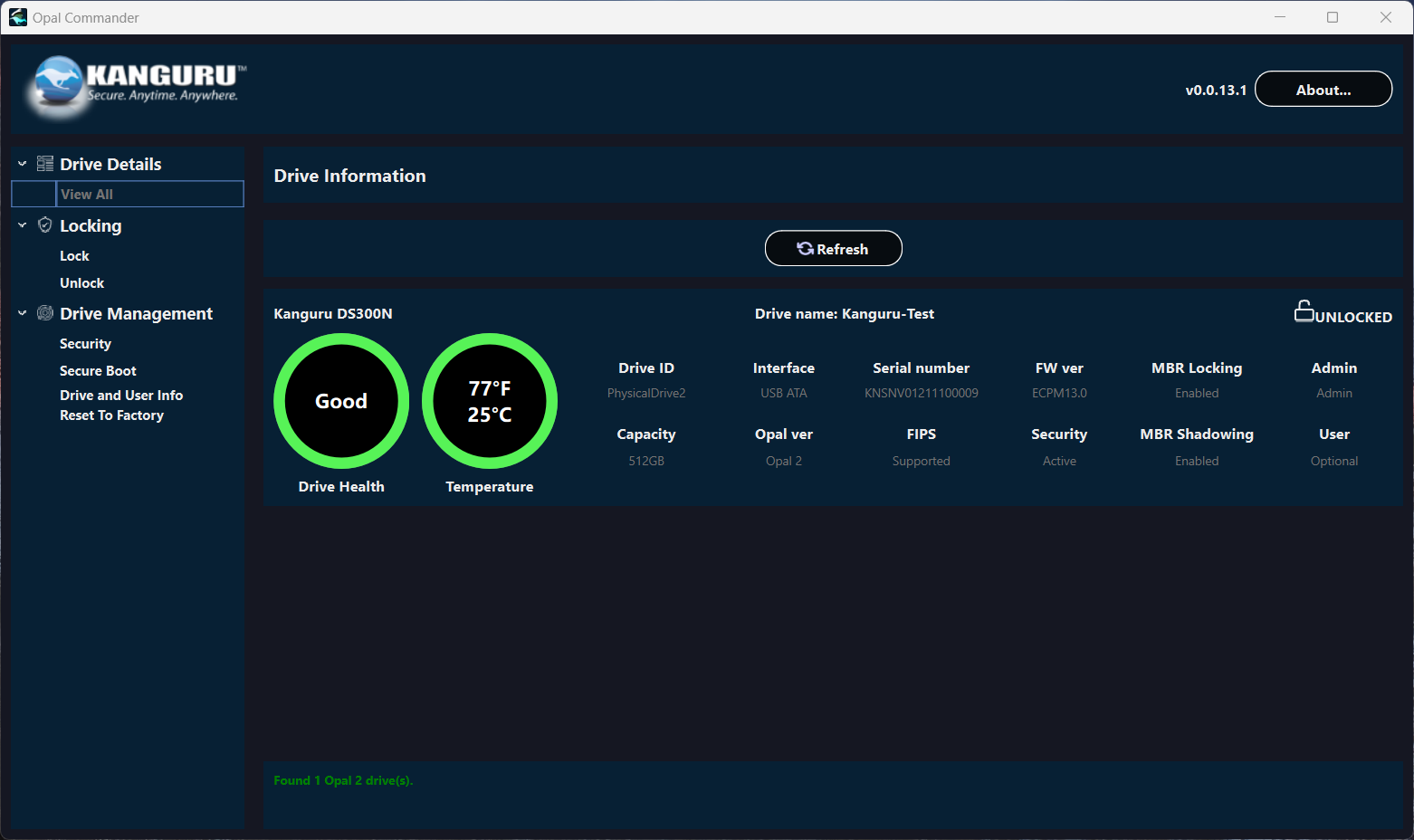Image resolution: width=1414 pixels, height=840 pixels.
Task: Collapse the Drive Management chevron
Action: (23, 313)
